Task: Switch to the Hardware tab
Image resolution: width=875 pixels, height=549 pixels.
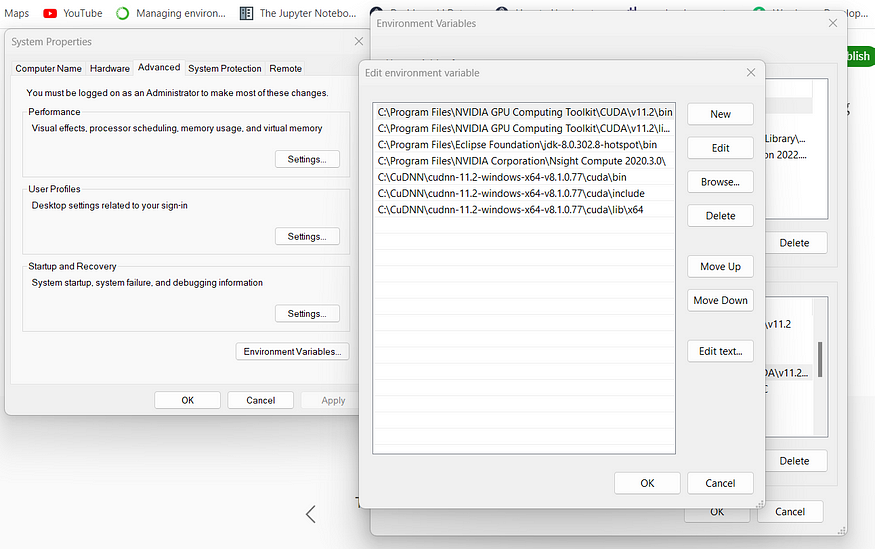Action: pos(109,69)
